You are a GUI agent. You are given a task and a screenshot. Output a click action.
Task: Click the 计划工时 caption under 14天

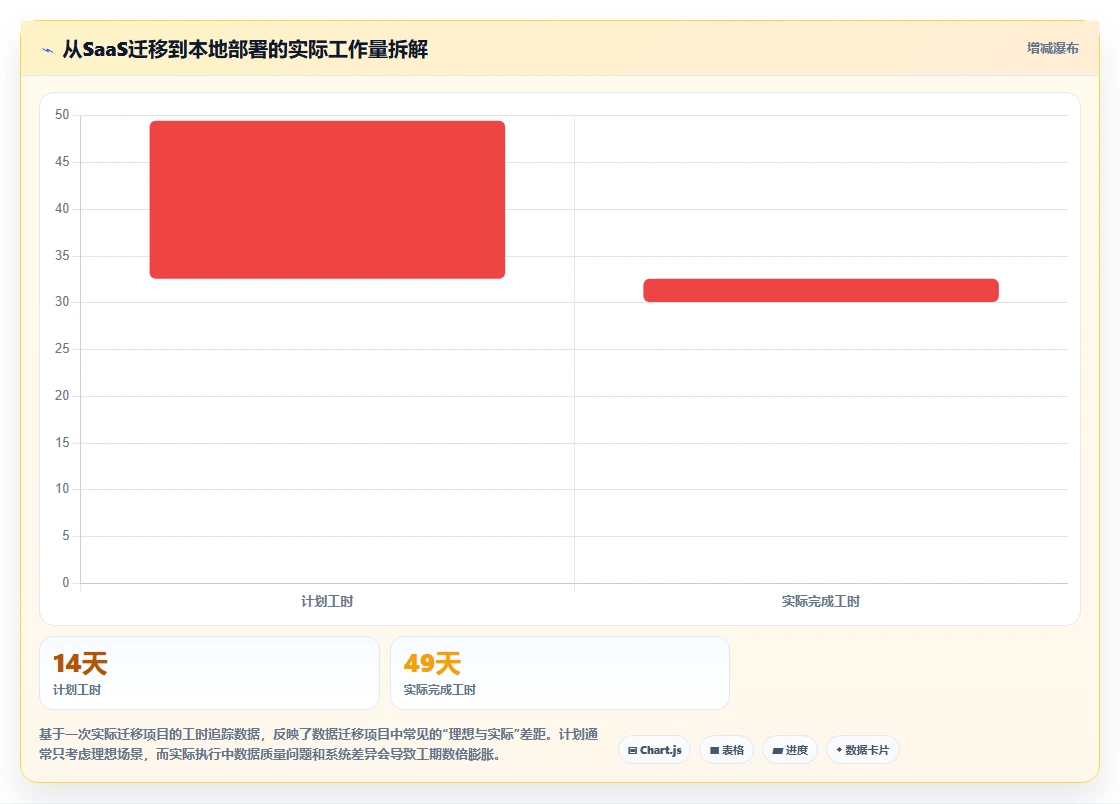tap(77, 690)
